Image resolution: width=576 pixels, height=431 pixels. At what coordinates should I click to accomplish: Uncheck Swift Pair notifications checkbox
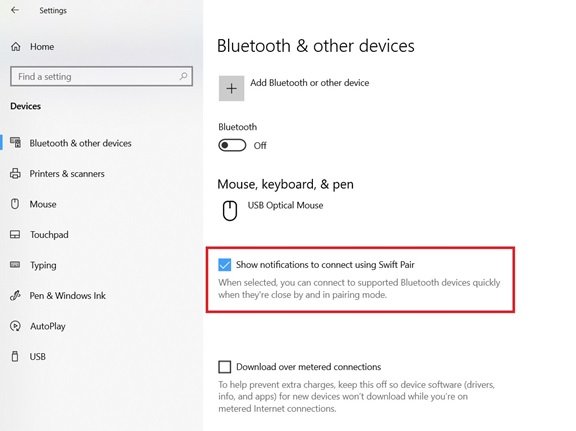click(x=224, y=265)
